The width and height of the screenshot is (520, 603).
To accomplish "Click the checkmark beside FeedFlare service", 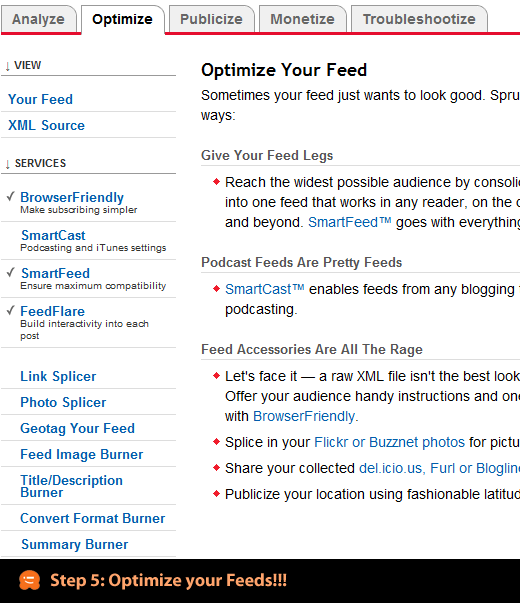I will [x=11, y=310].
